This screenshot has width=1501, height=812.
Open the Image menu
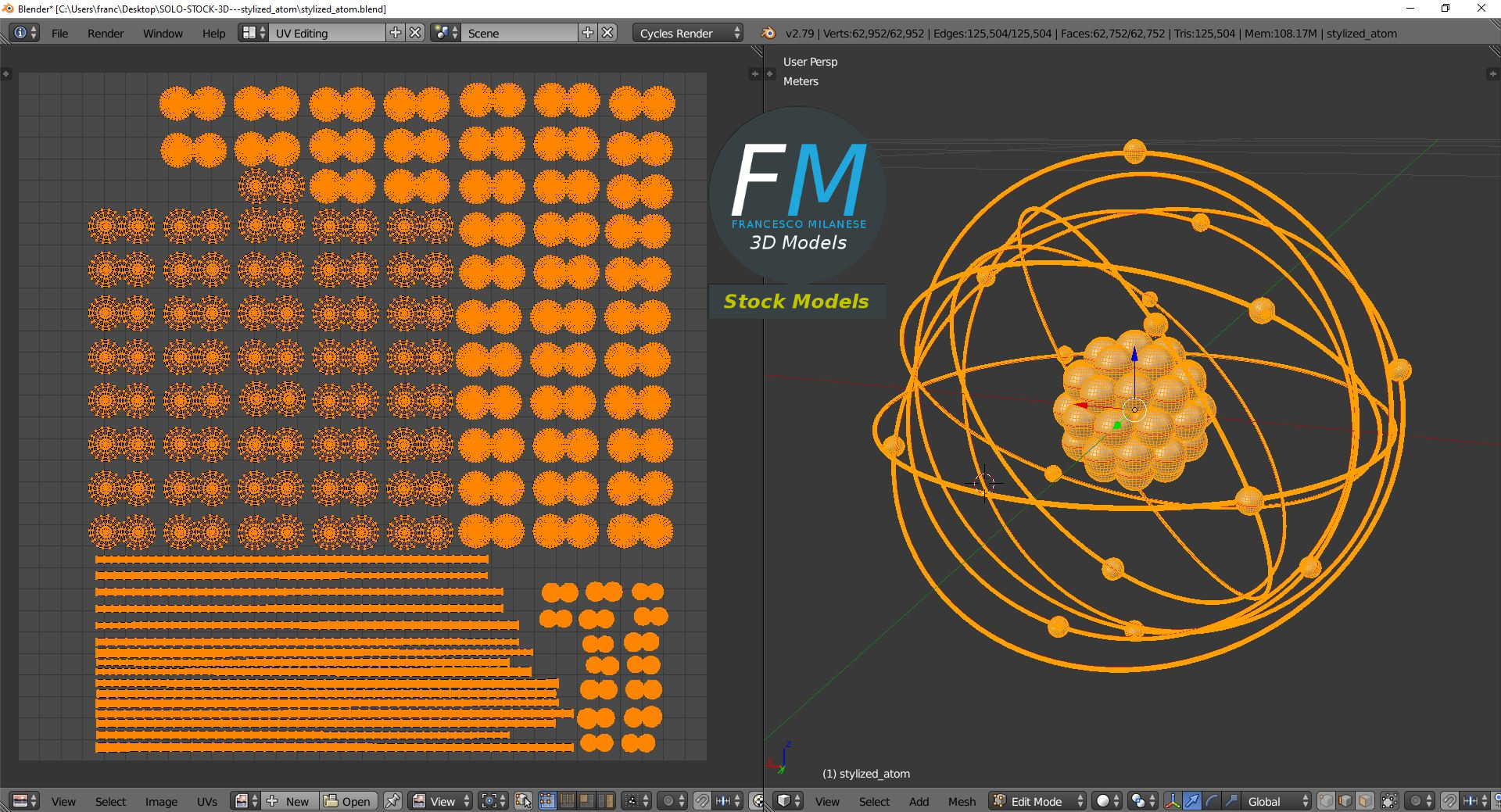point(161,801)
